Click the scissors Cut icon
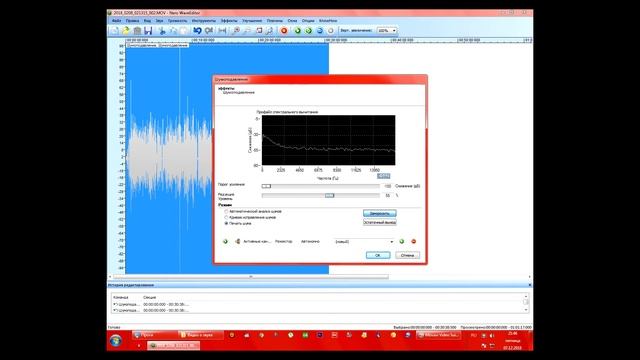Viewport: 640px width, 360px height. 162,31
